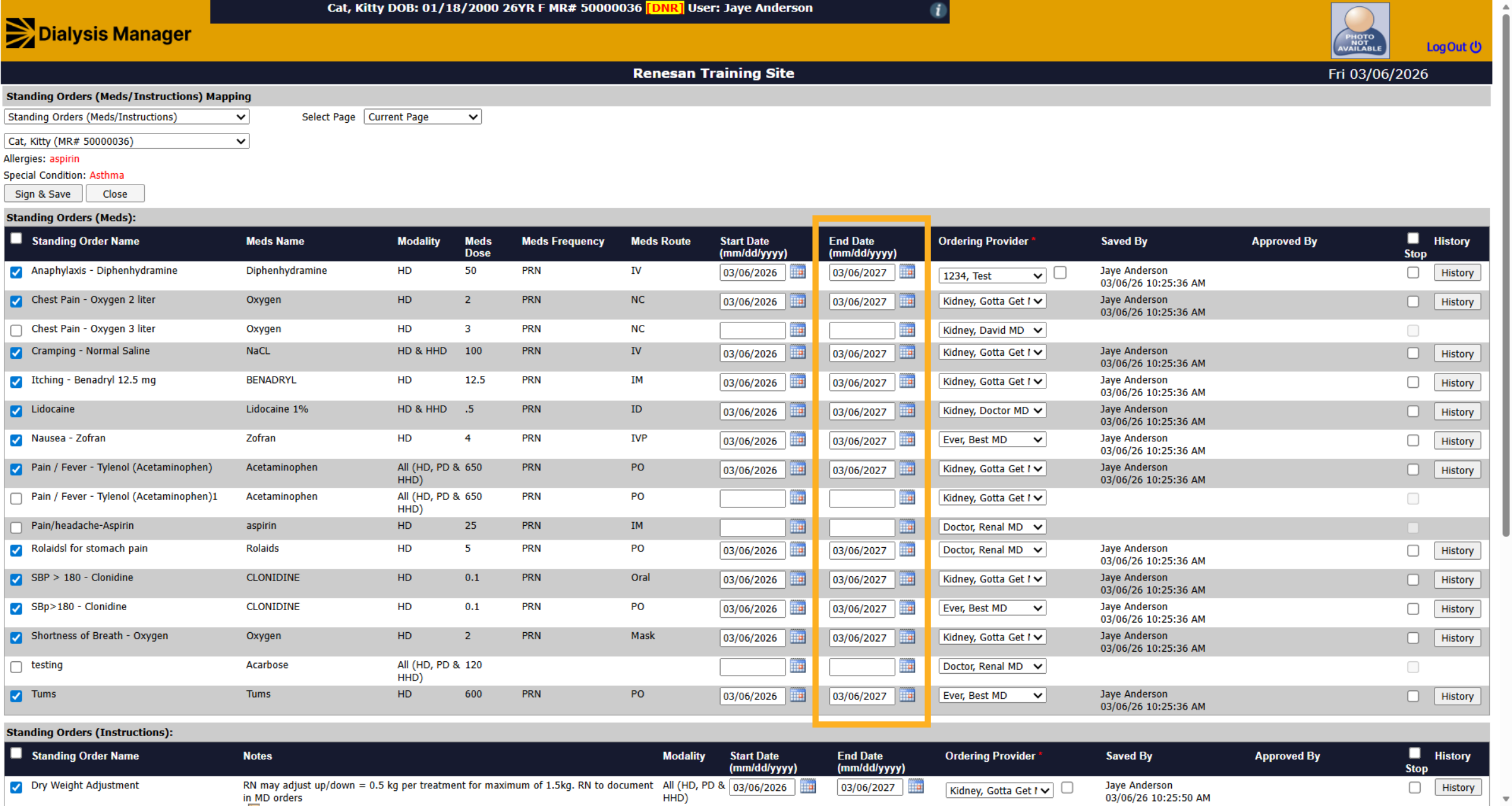Click the Close button
1512x806 pixels.
115,194
